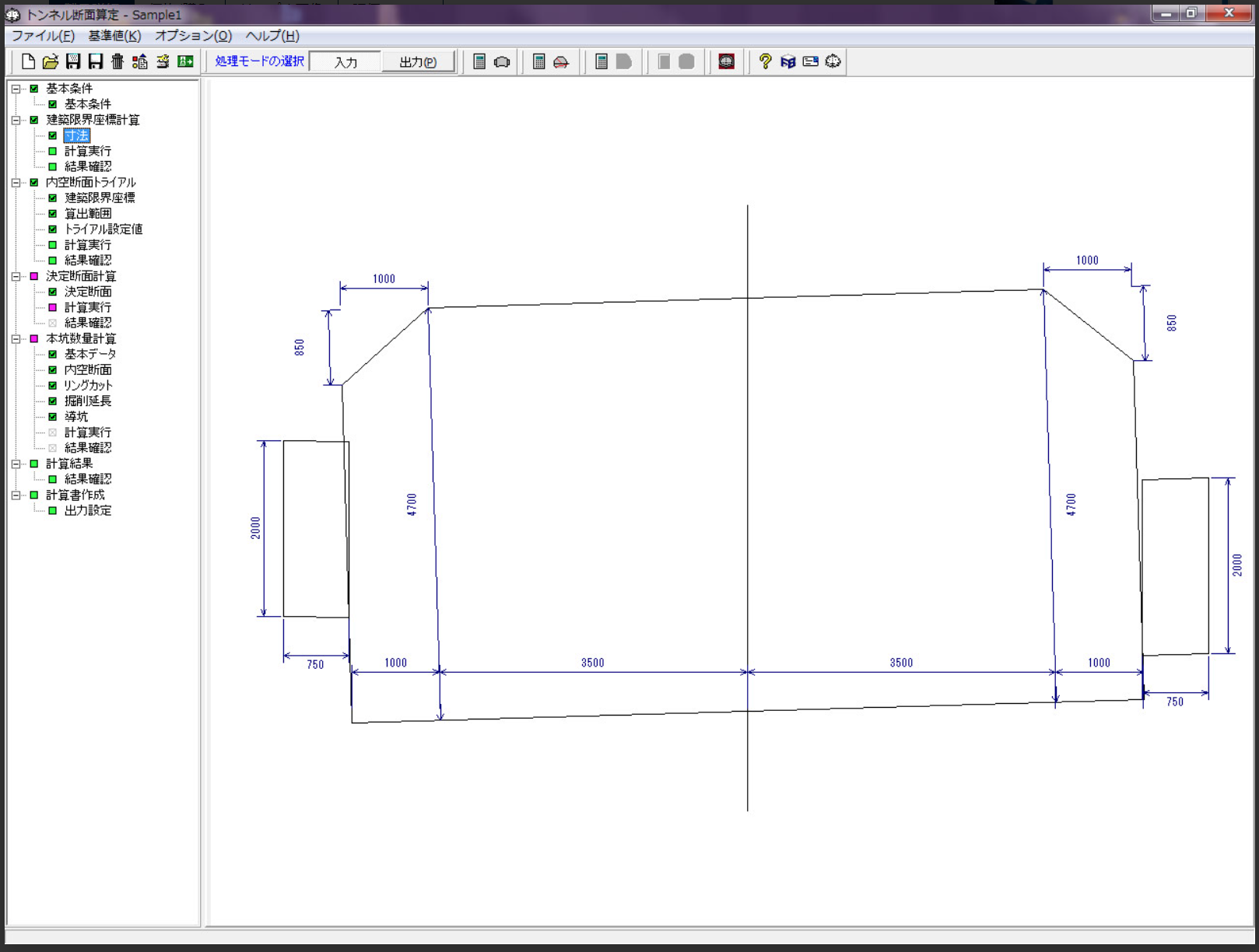Screen dimensions: 1259x952
Task: Click the red tunnel section icon
Action: pos(726,61)
